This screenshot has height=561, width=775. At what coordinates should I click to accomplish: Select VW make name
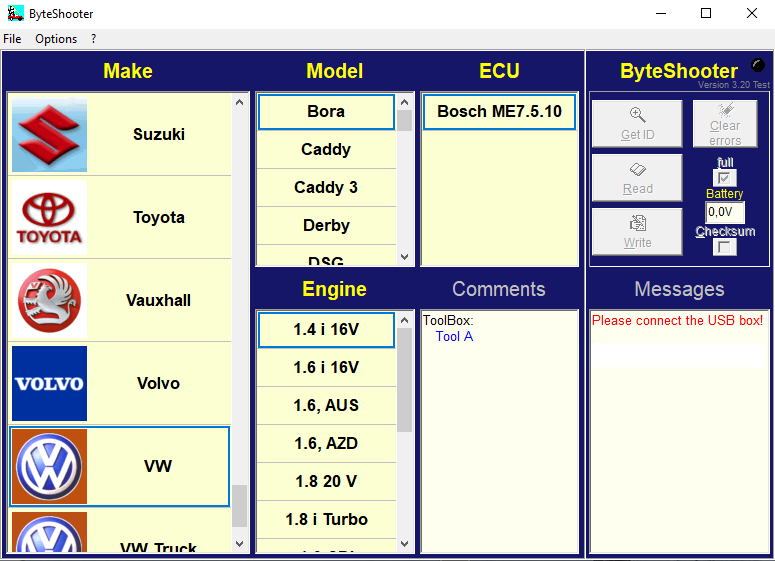tap(158, 467)
